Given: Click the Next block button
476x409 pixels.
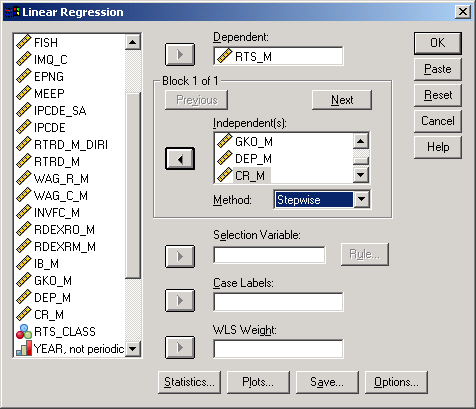Looking at the screenshot, I should pyautogui.click(x=342, y=100).
